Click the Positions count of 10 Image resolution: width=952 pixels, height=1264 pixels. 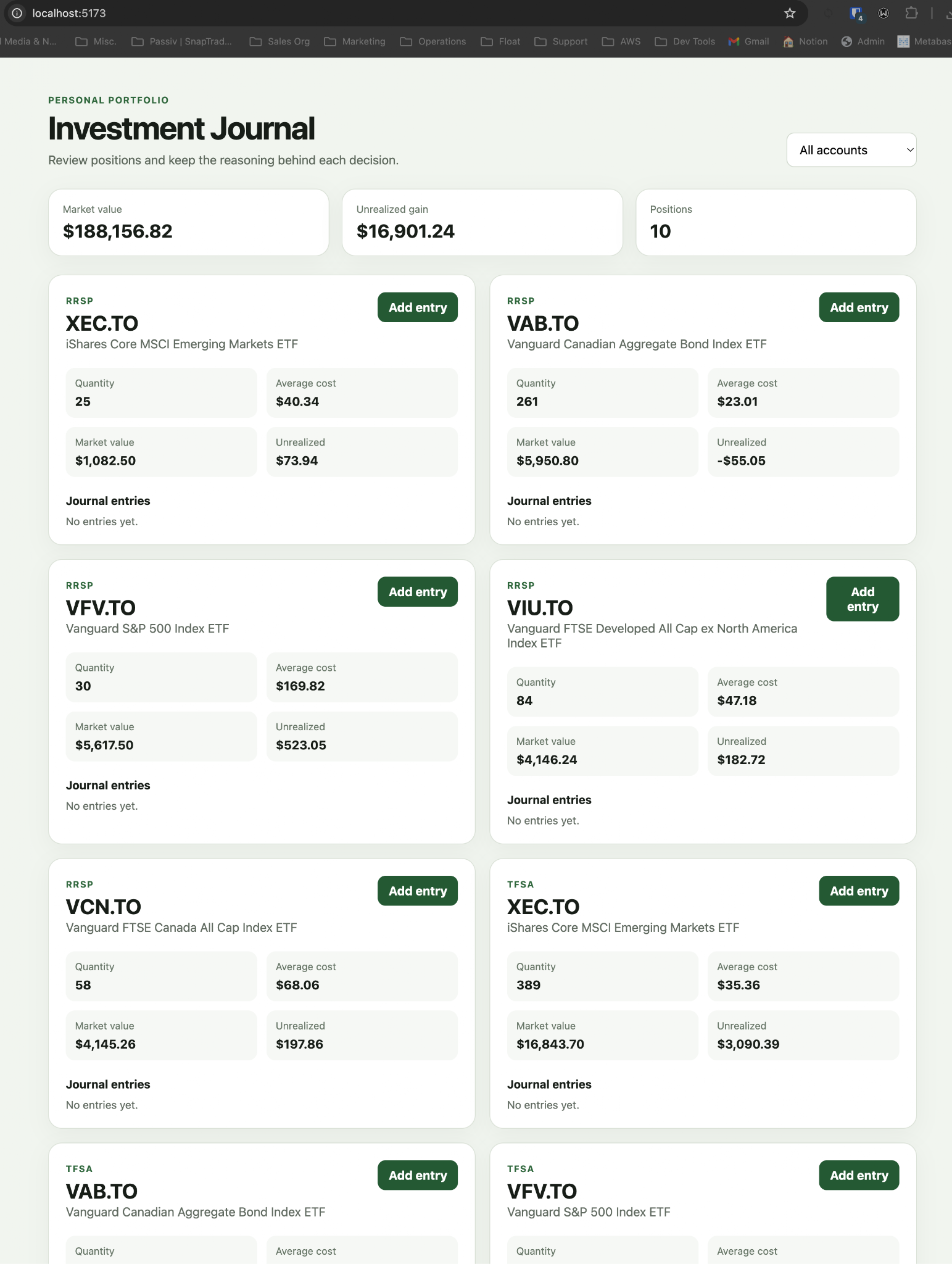[x=660, y=231]
